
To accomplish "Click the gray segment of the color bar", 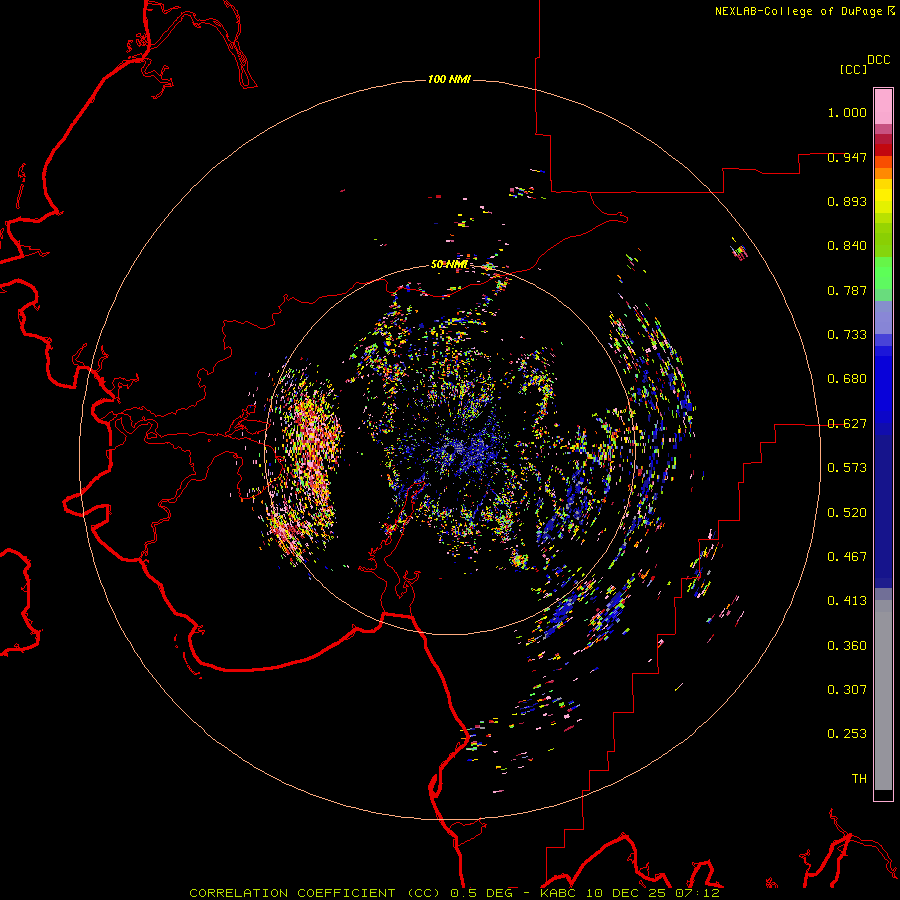I will click(883, 695).
